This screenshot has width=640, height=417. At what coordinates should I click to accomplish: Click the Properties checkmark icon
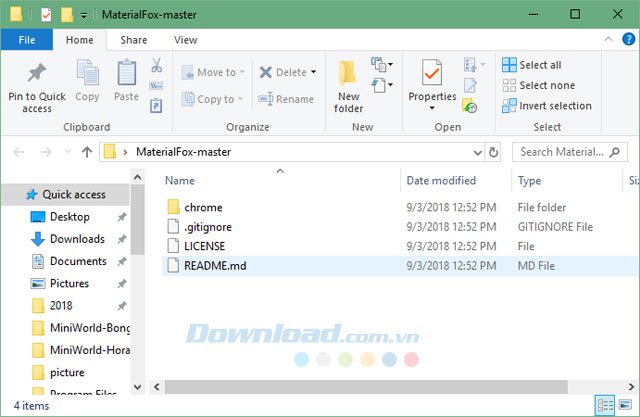(432, 72)
